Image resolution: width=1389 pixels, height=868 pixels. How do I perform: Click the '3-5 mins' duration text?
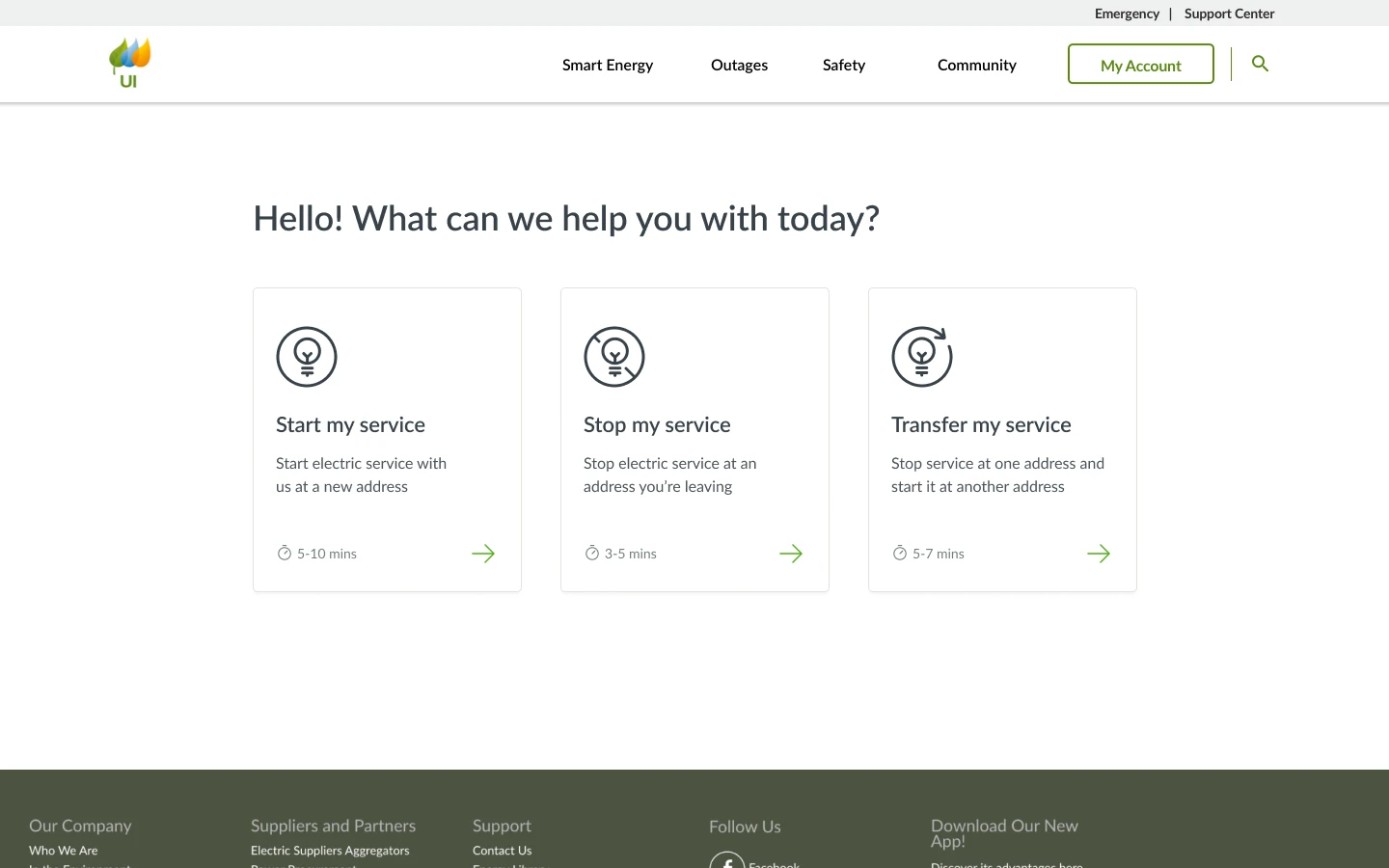point(631,554)
